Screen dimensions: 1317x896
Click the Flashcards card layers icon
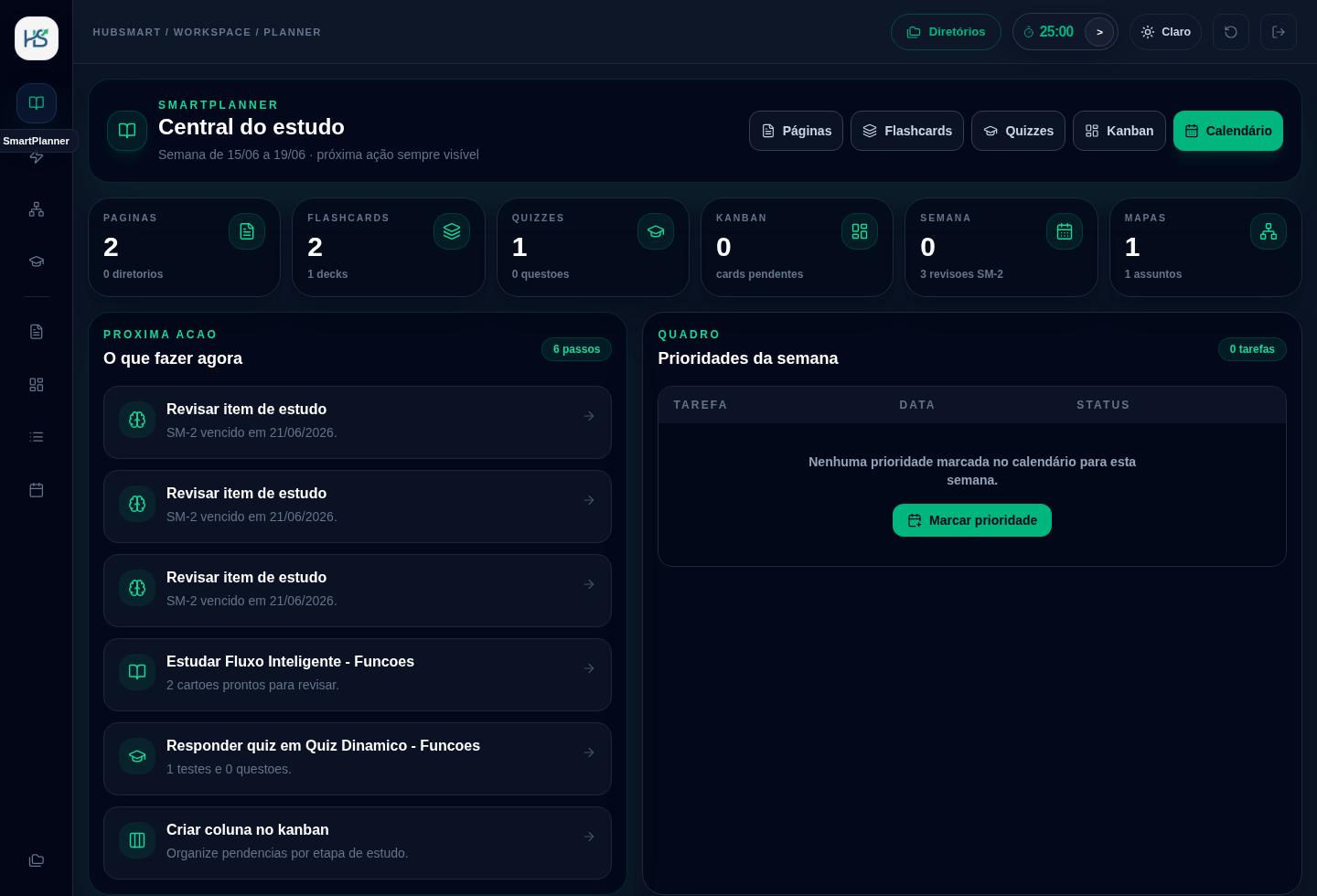coord(452,231)
